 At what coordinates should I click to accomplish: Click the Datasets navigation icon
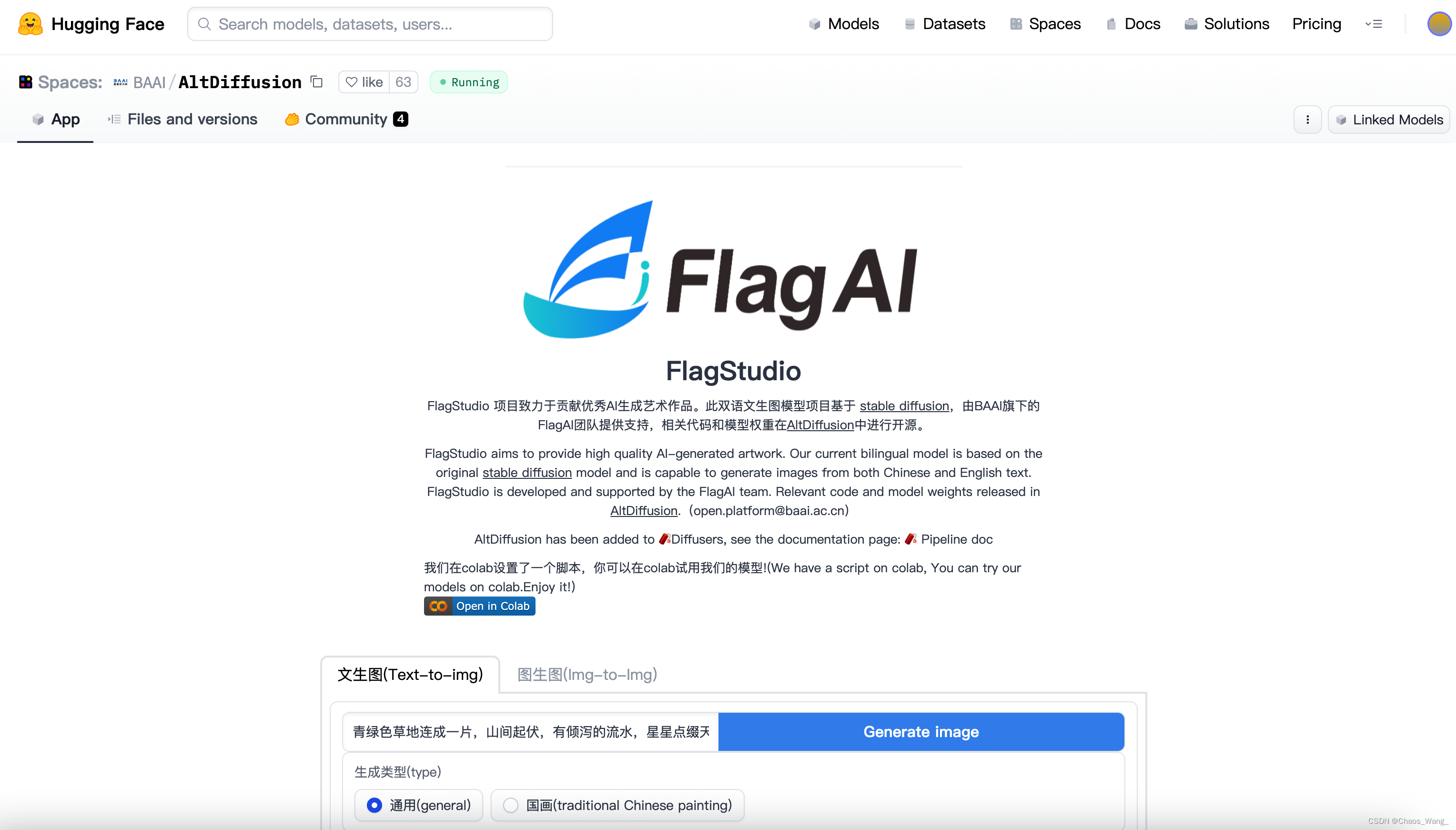point(907,24)
